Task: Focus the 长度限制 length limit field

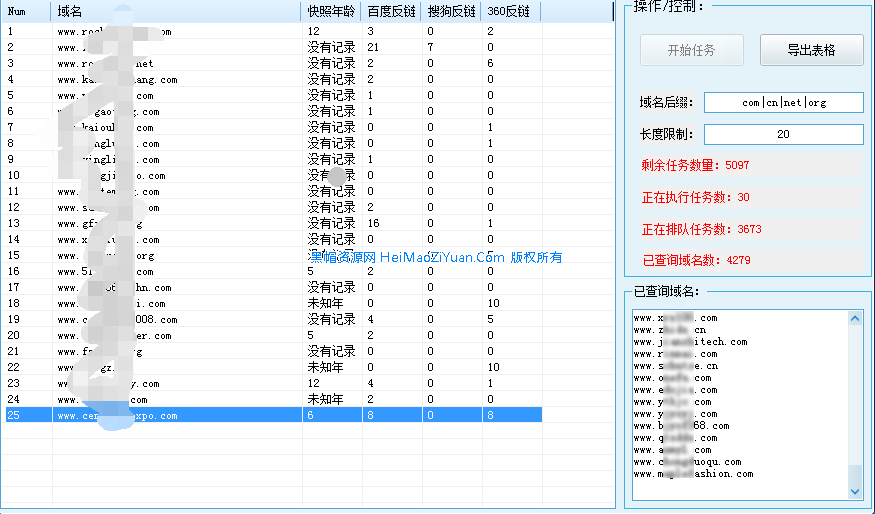Action: [783, 134]
